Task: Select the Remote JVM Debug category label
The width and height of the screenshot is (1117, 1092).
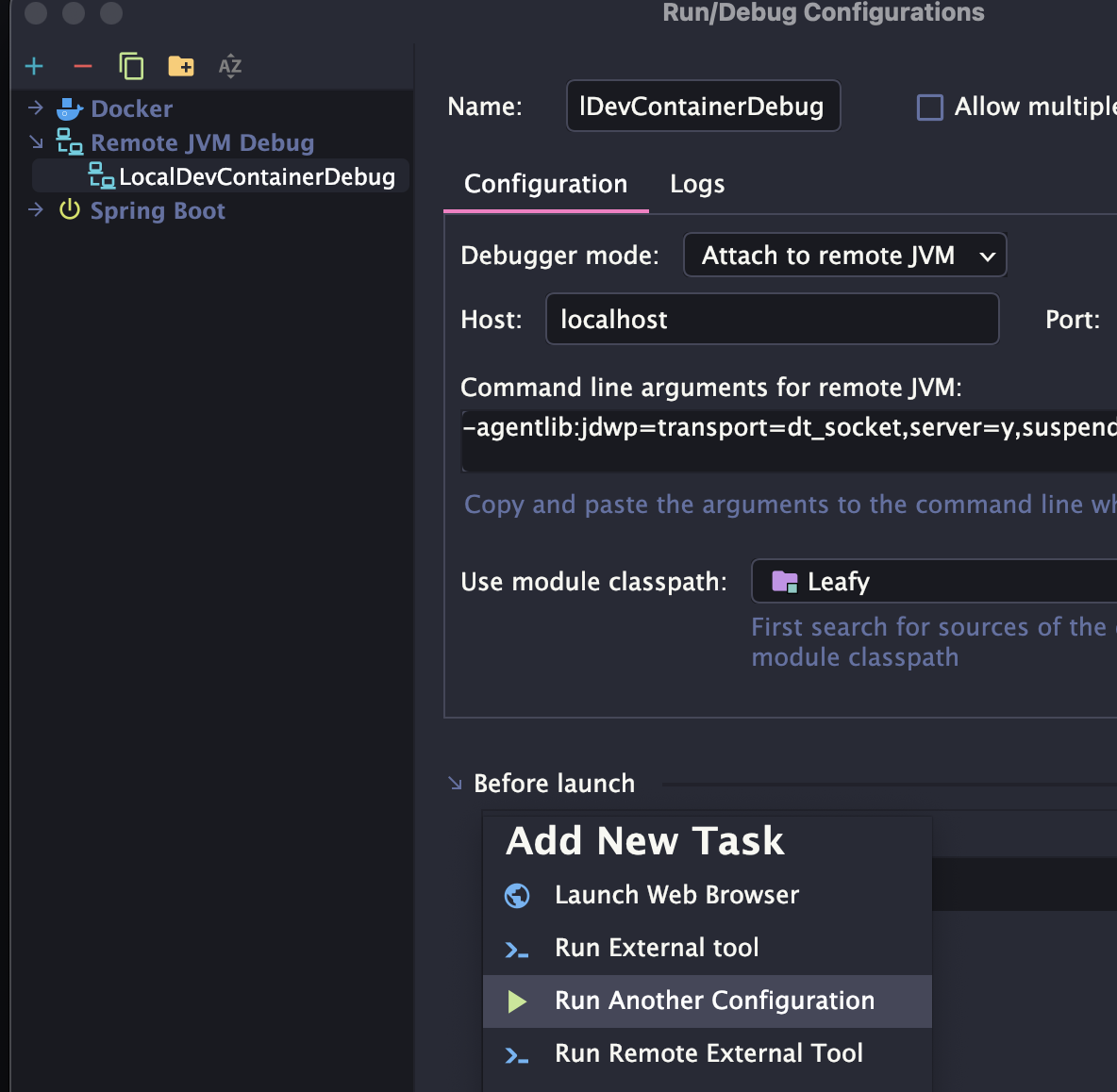Action: point(202,143)
